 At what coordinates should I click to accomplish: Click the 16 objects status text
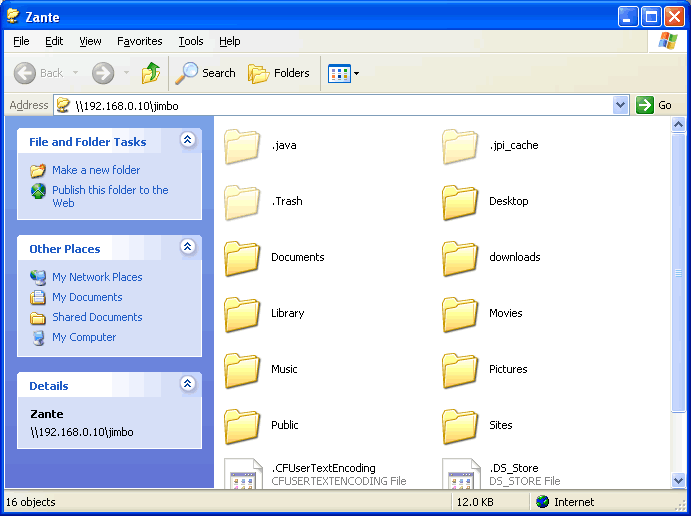click(30, 502)
